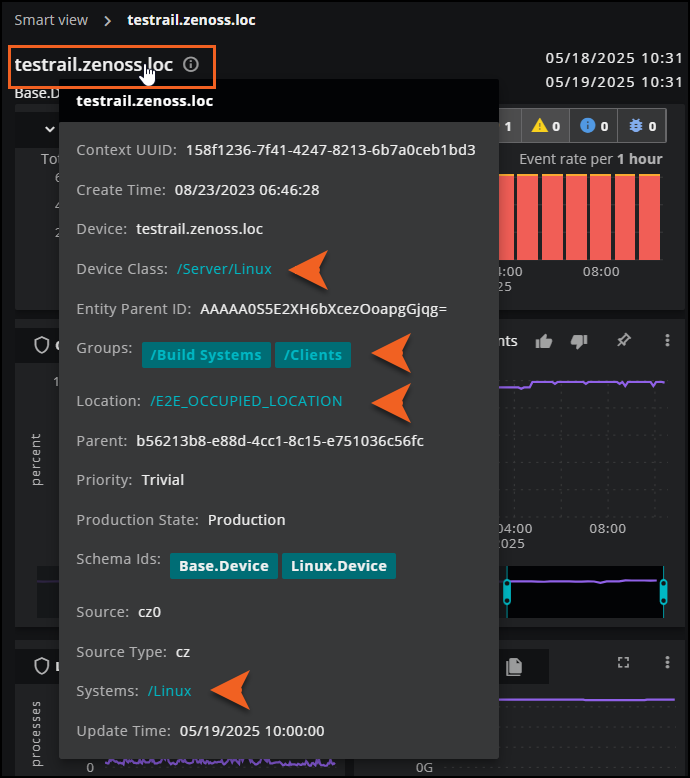Click the Source value cz0
This screenshot has width=690, height=778.
149,612
